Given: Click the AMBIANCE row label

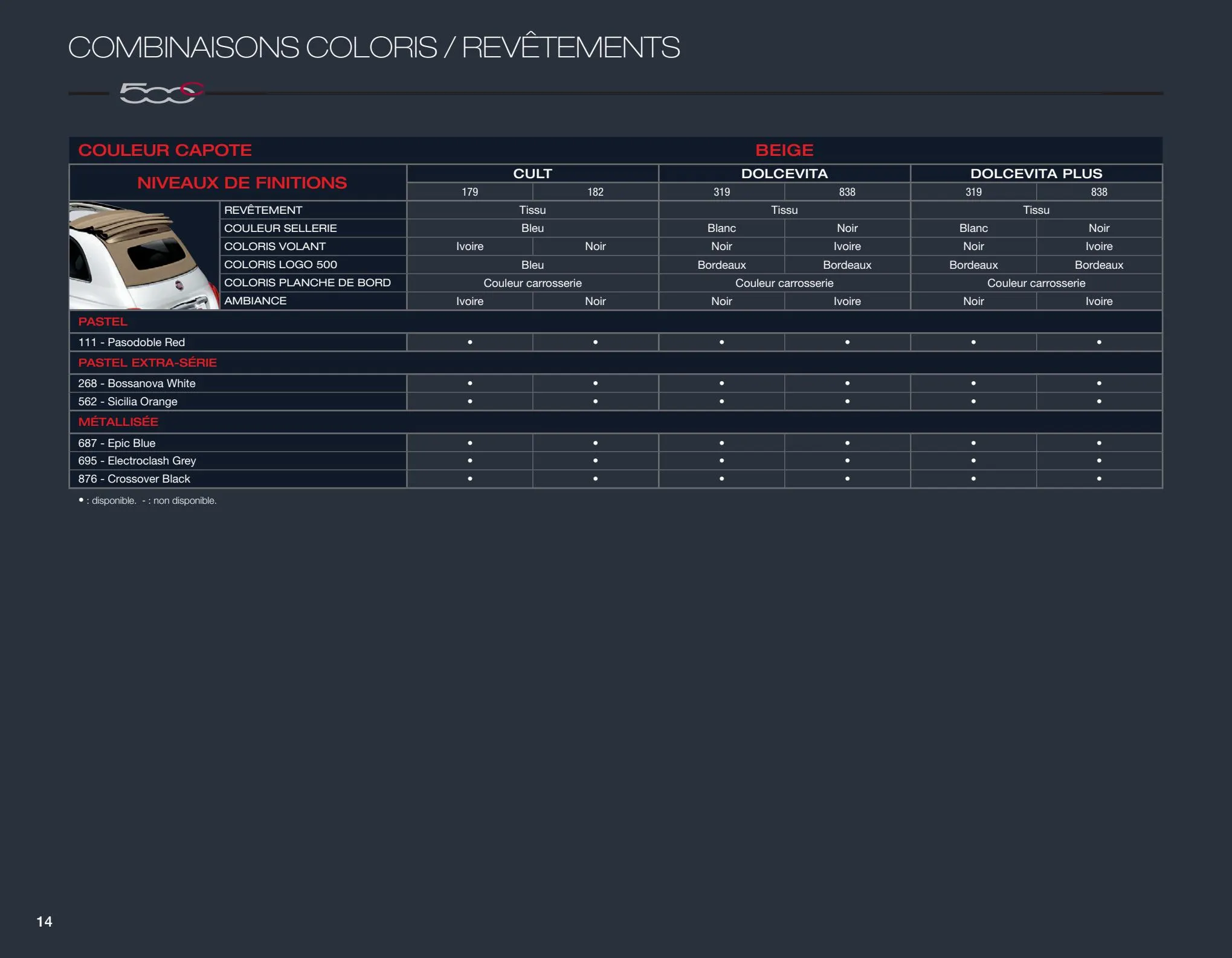Looking at the screenshot, I should 255,301.
